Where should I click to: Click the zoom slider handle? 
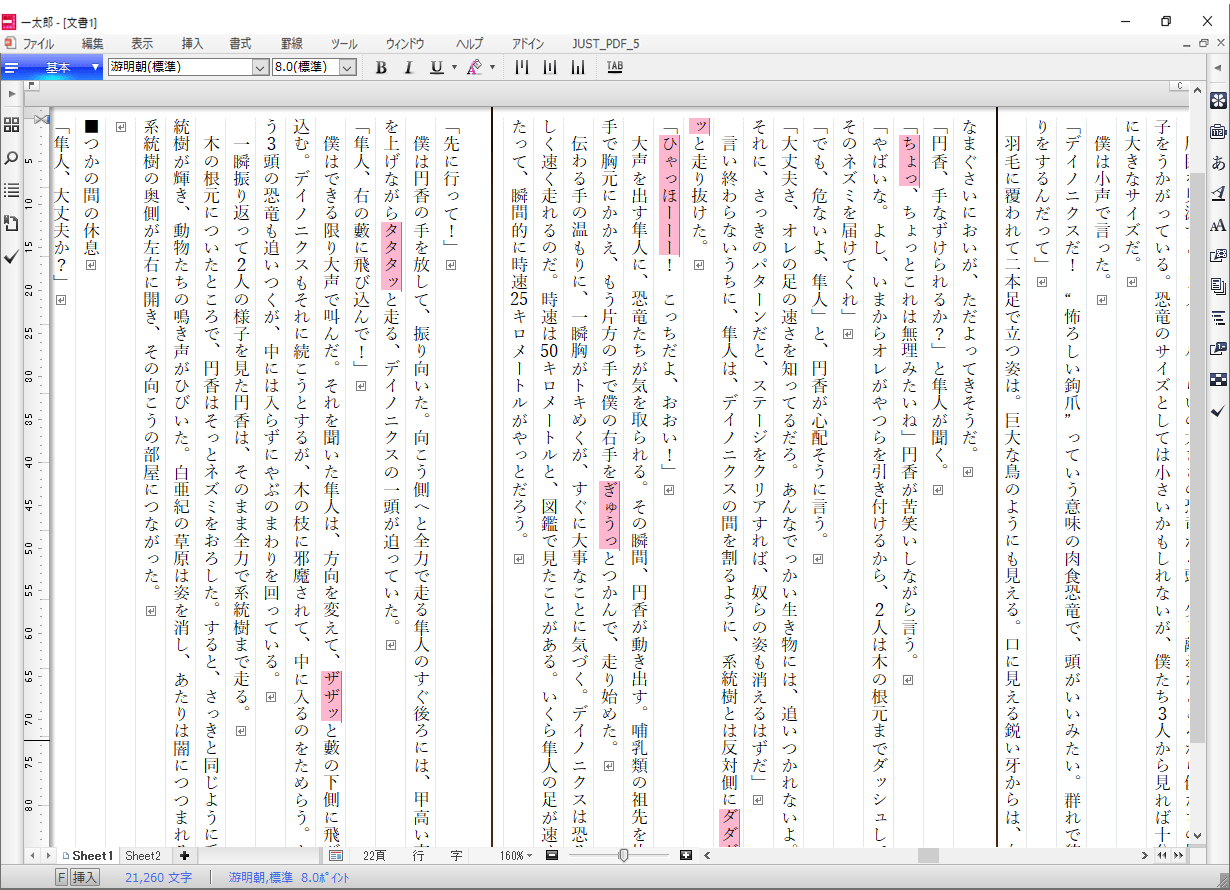click(623, 856)
